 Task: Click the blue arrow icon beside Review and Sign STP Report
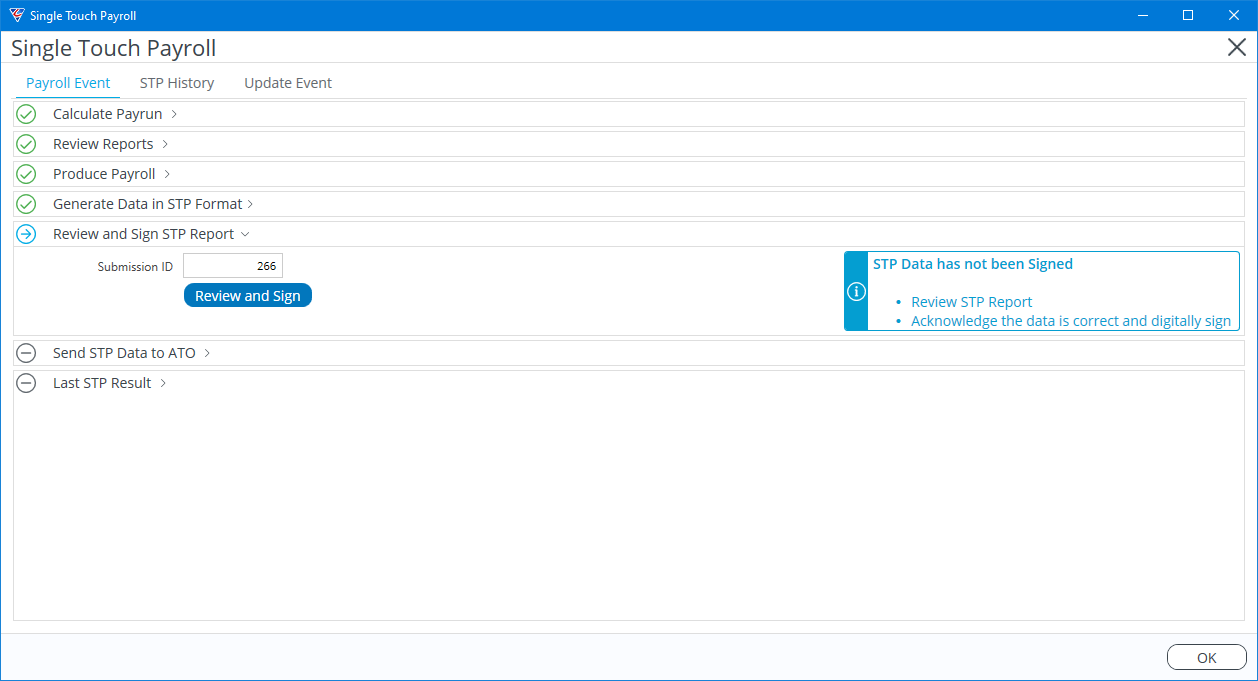click(26, 234)
